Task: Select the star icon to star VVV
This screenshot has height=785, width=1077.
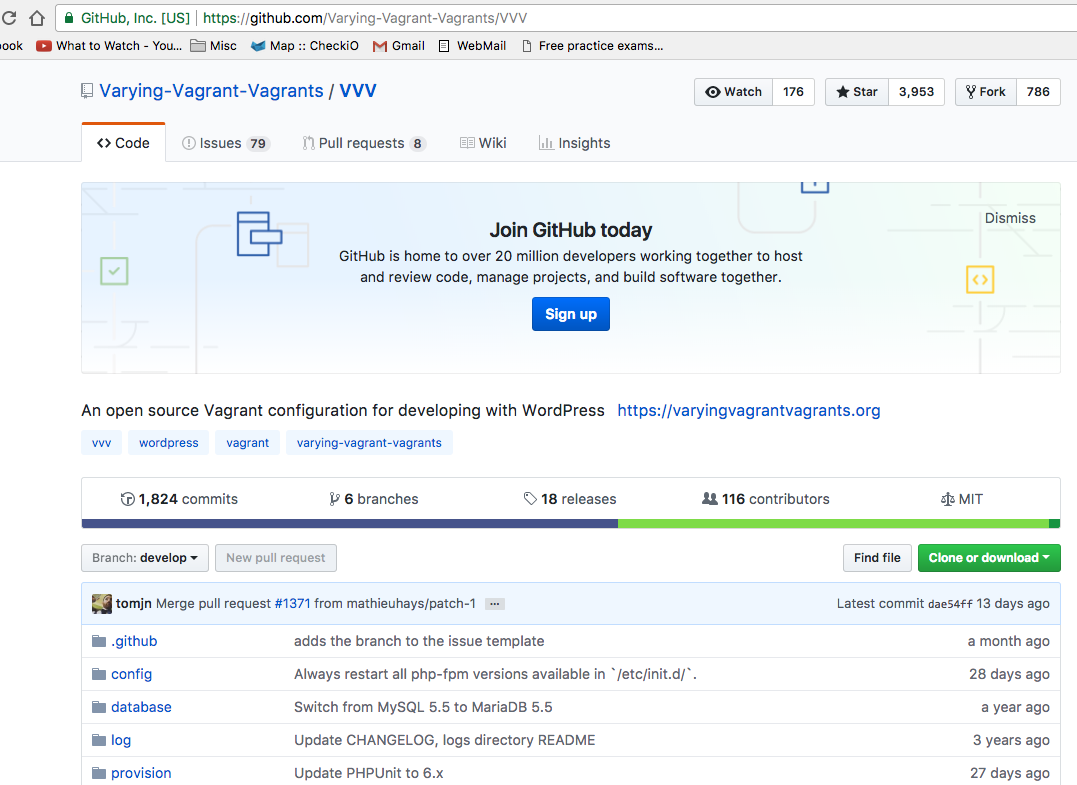Action: point(841,91)
